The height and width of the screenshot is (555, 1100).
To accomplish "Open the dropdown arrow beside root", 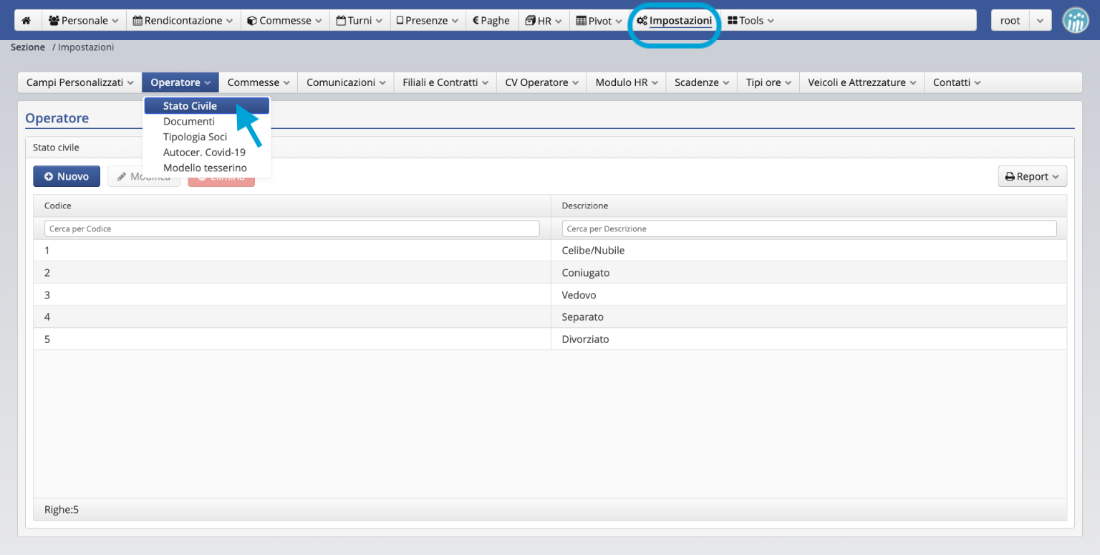I will [x=1040, y=20].
